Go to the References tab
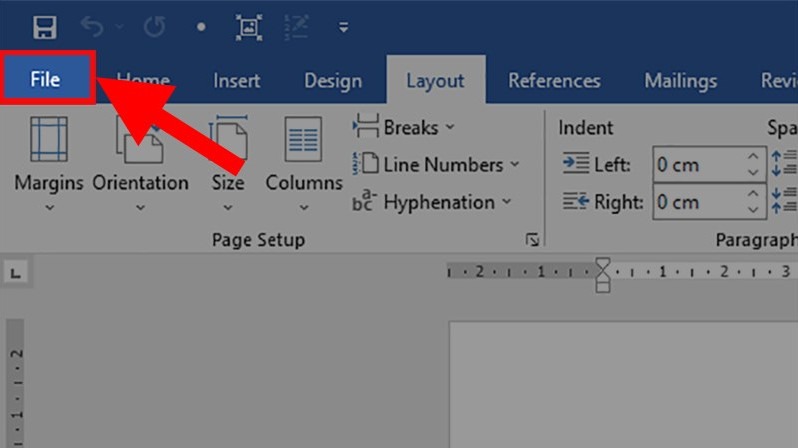This screenshot has width=798, height=448. point(554,81)
